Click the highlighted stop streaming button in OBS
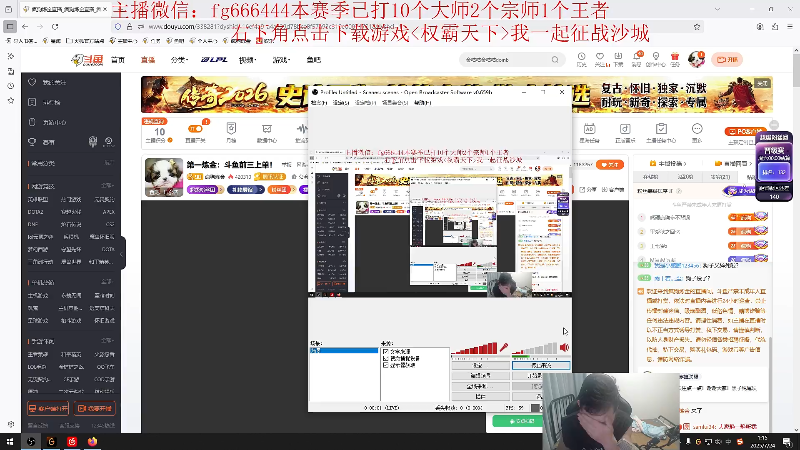 pos(541,365)
